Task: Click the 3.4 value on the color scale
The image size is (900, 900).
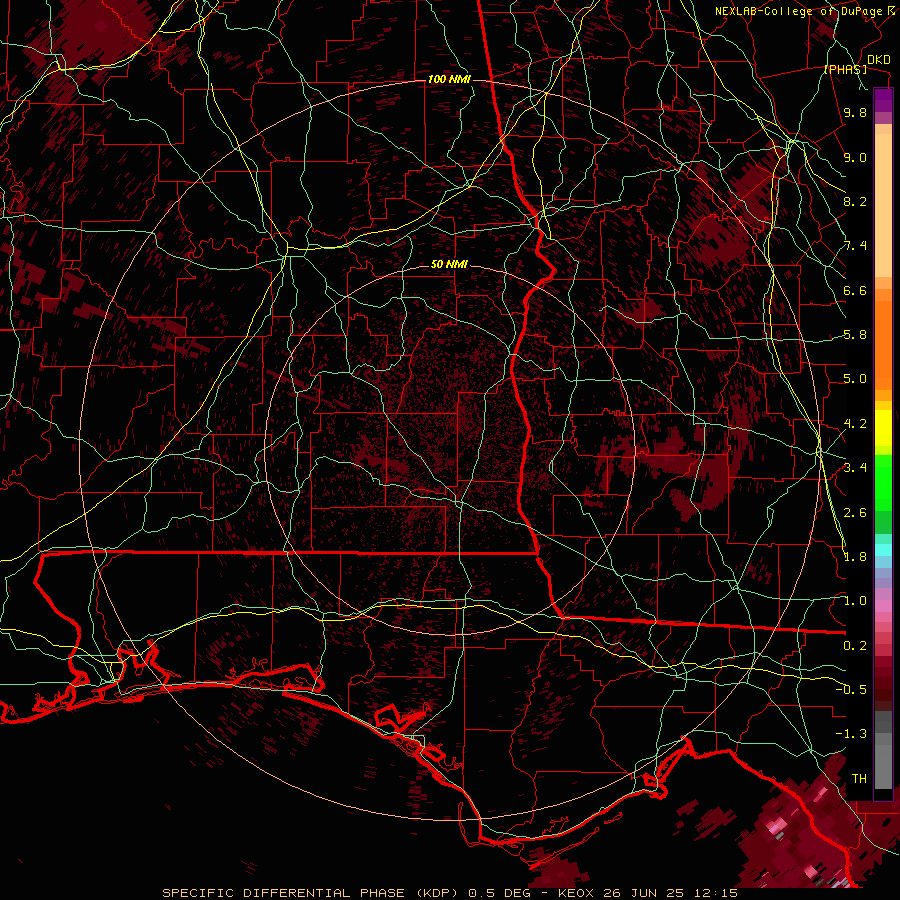Action: coord(855,468)
